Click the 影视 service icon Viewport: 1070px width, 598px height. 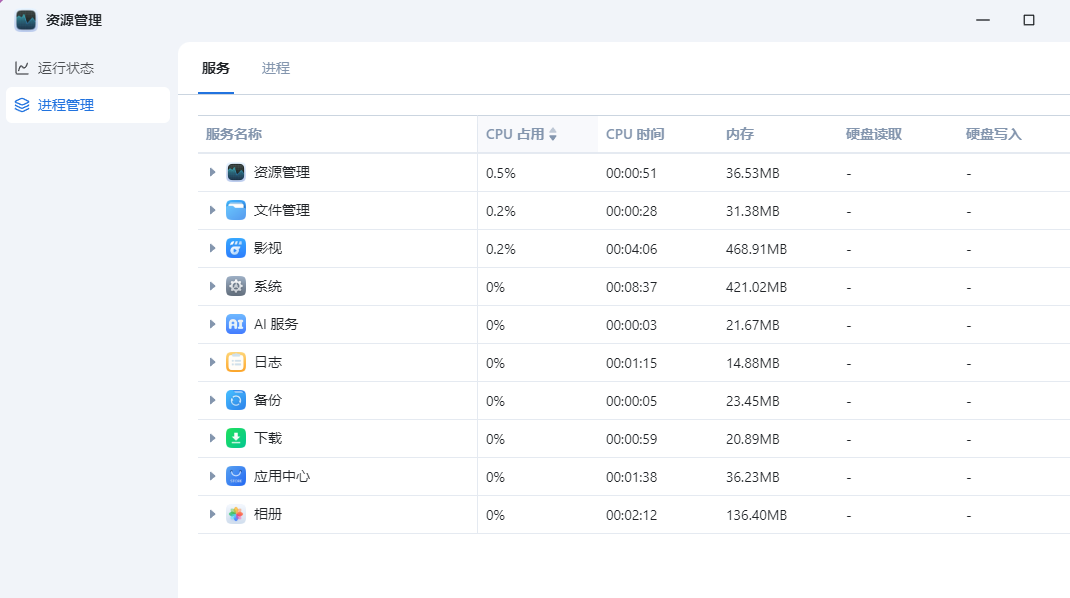236,248
